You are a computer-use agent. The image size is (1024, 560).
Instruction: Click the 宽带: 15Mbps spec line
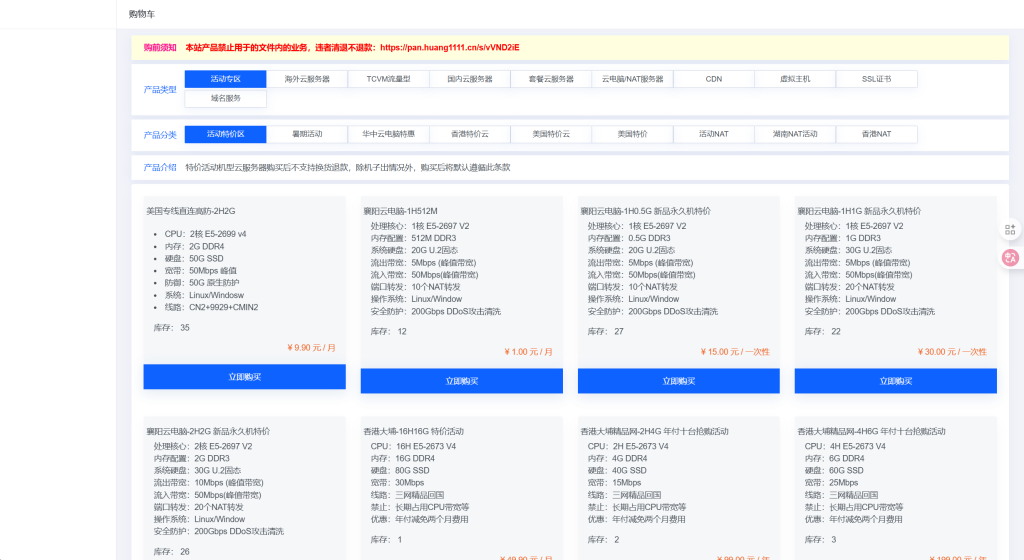tap(614, 483)
